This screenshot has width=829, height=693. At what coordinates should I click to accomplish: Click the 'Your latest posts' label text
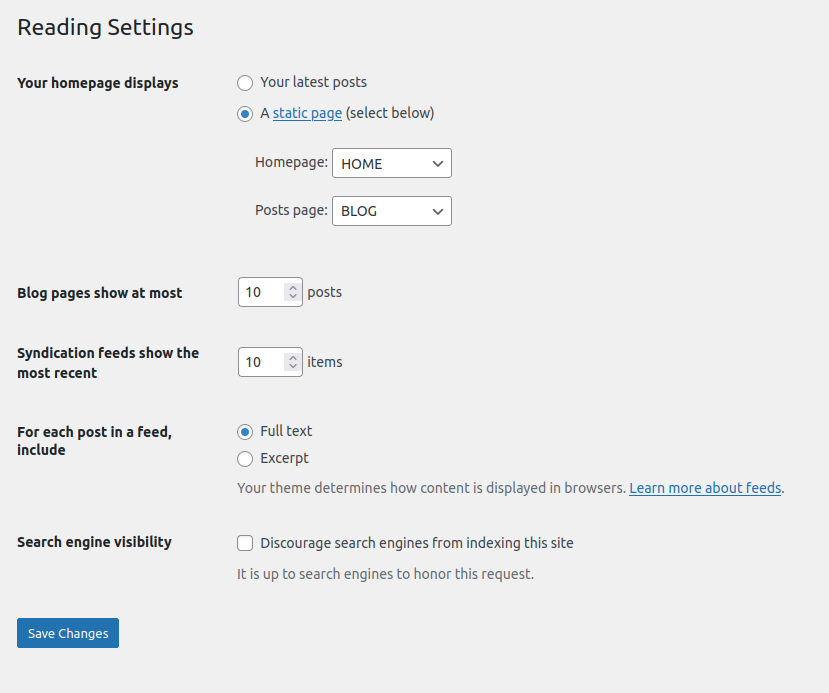tap(314, 82)
